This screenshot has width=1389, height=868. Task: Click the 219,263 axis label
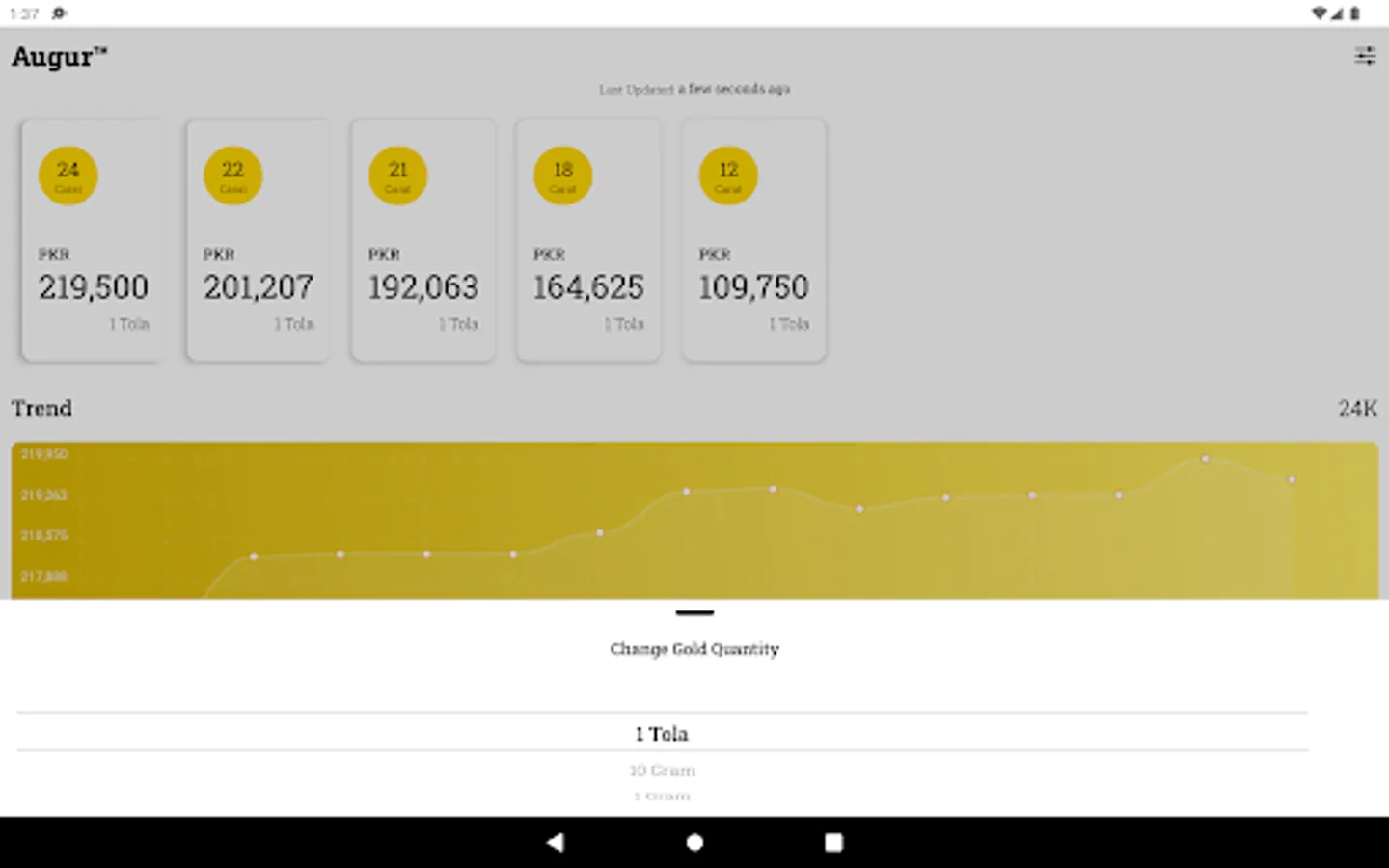point(44,495)
